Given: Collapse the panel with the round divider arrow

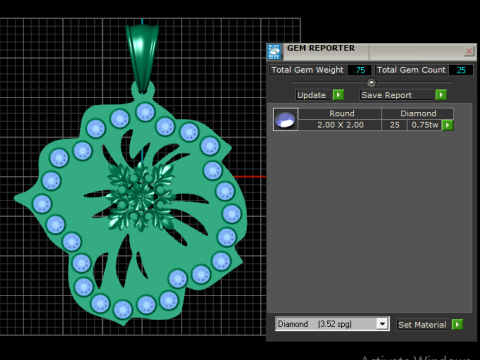Looking at the screenshot, I should [x=371, y=82].
